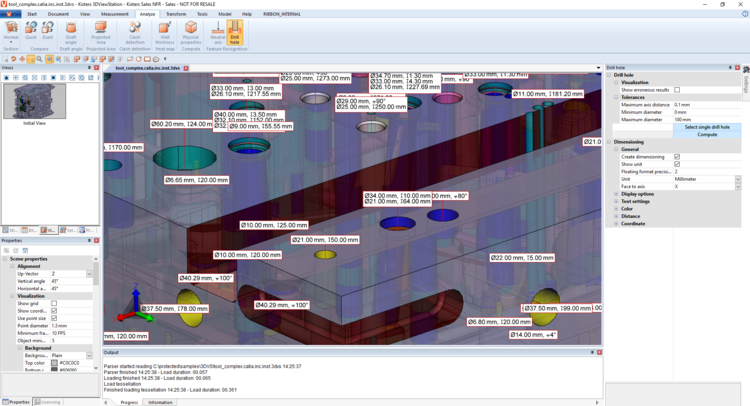Click the Compute button
Image resolution: width=750 pixels, height=406 pixels.
pos(707,135)
